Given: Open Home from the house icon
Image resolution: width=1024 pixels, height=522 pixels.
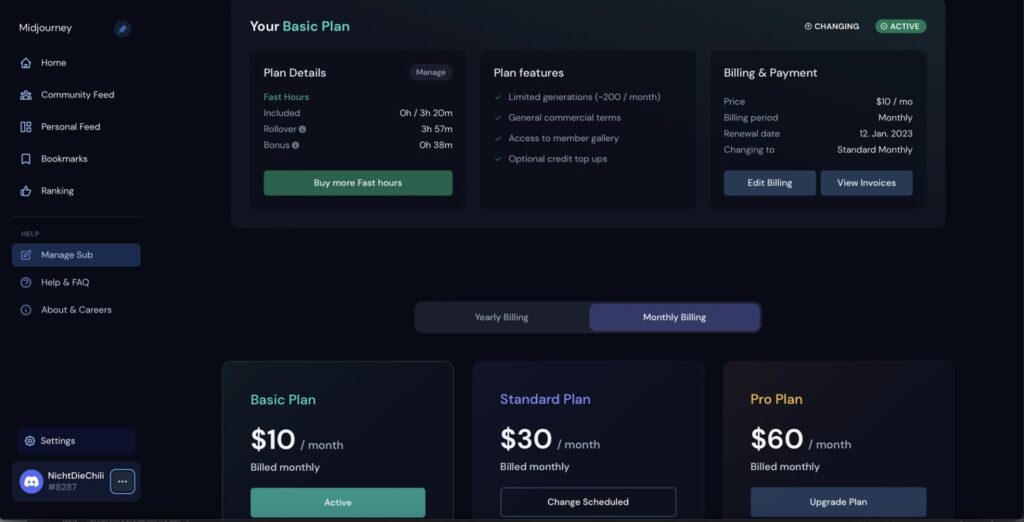Looking at the screenshot, I should point(26,63).
